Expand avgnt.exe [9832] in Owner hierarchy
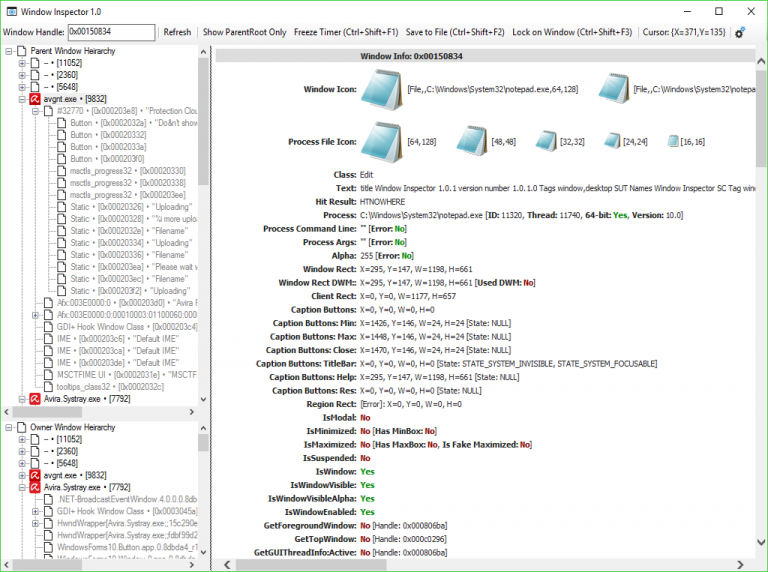The height and width of the screenshot is (572, 768). click(22, 476)
